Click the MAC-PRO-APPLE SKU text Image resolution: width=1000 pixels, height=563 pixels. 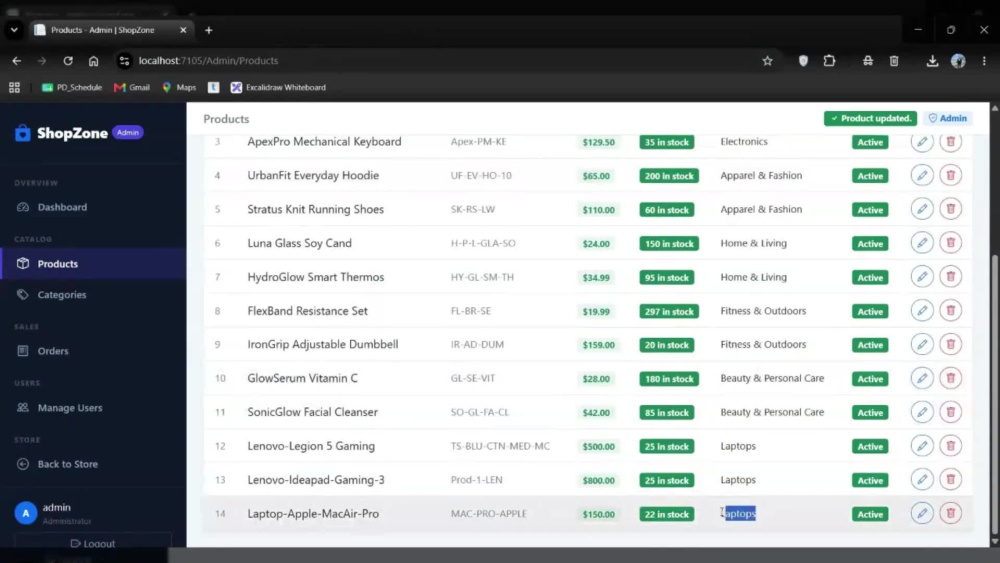point(489,513)
